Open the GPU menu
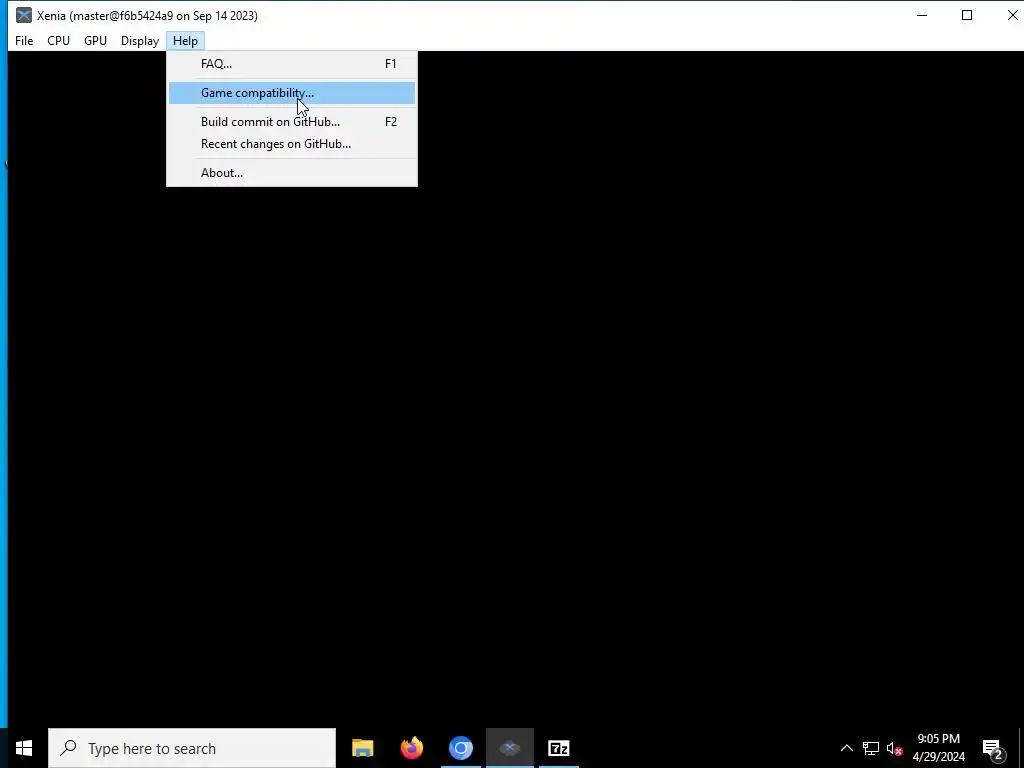Image resolution: width=1024 pixels, height=768 pixels. 95,40
